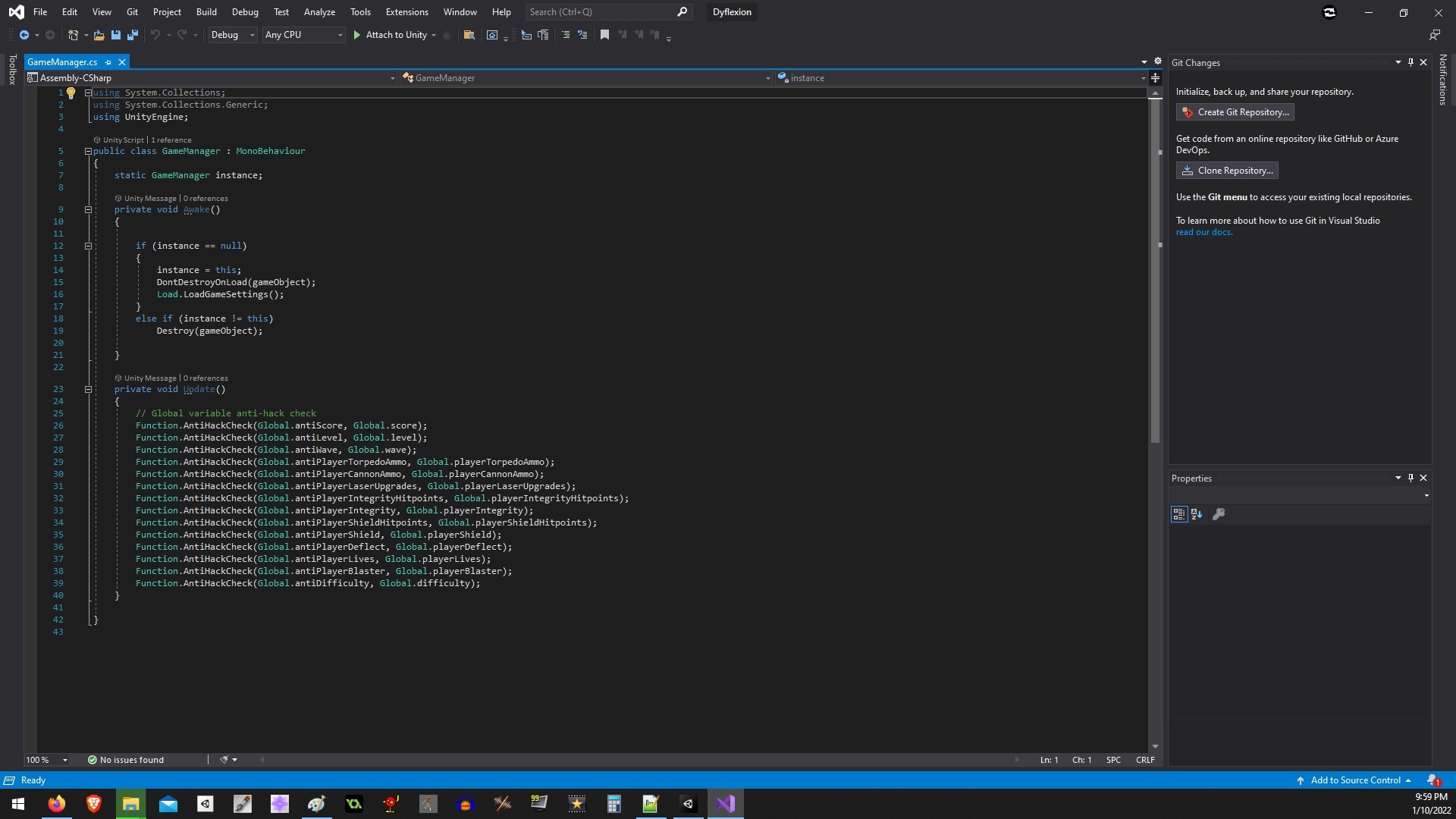Viewport: 1456px width, 819px height.
Task: Collapse the Awake method at line 9
Action: [x=88, y=209]
